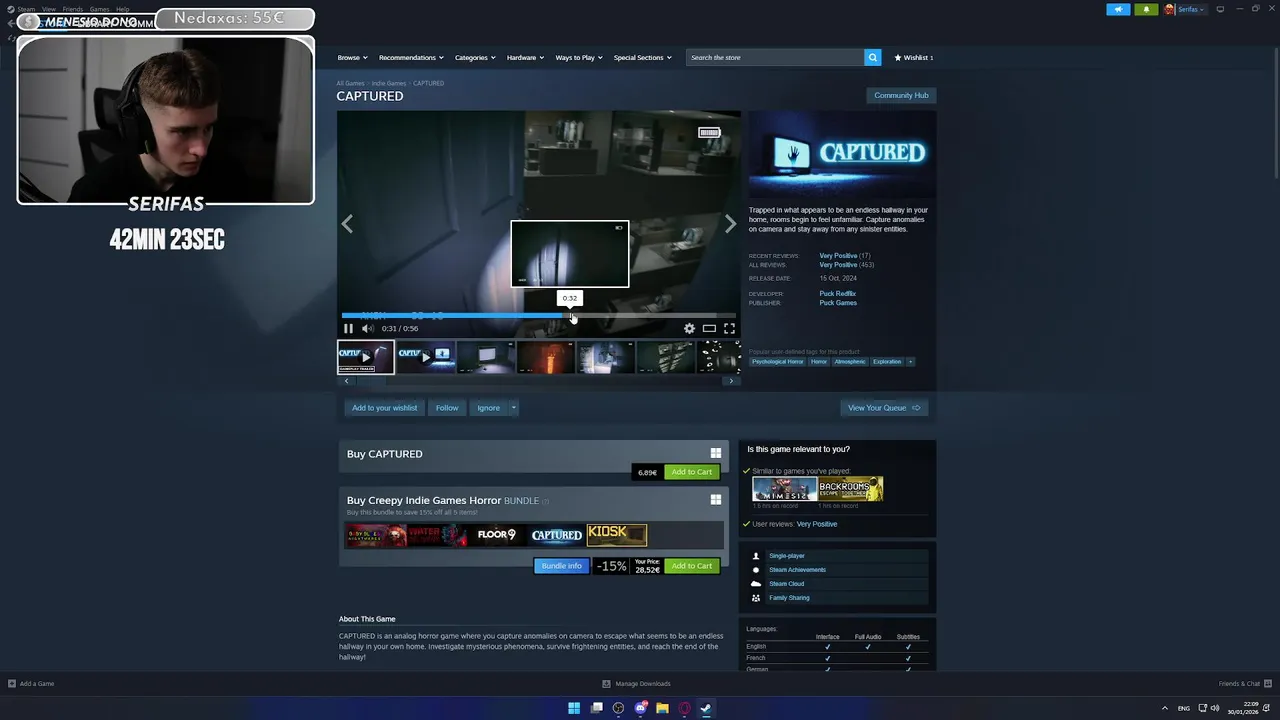
Task: Click the Windows Start button
Action: tap(574, 708)
